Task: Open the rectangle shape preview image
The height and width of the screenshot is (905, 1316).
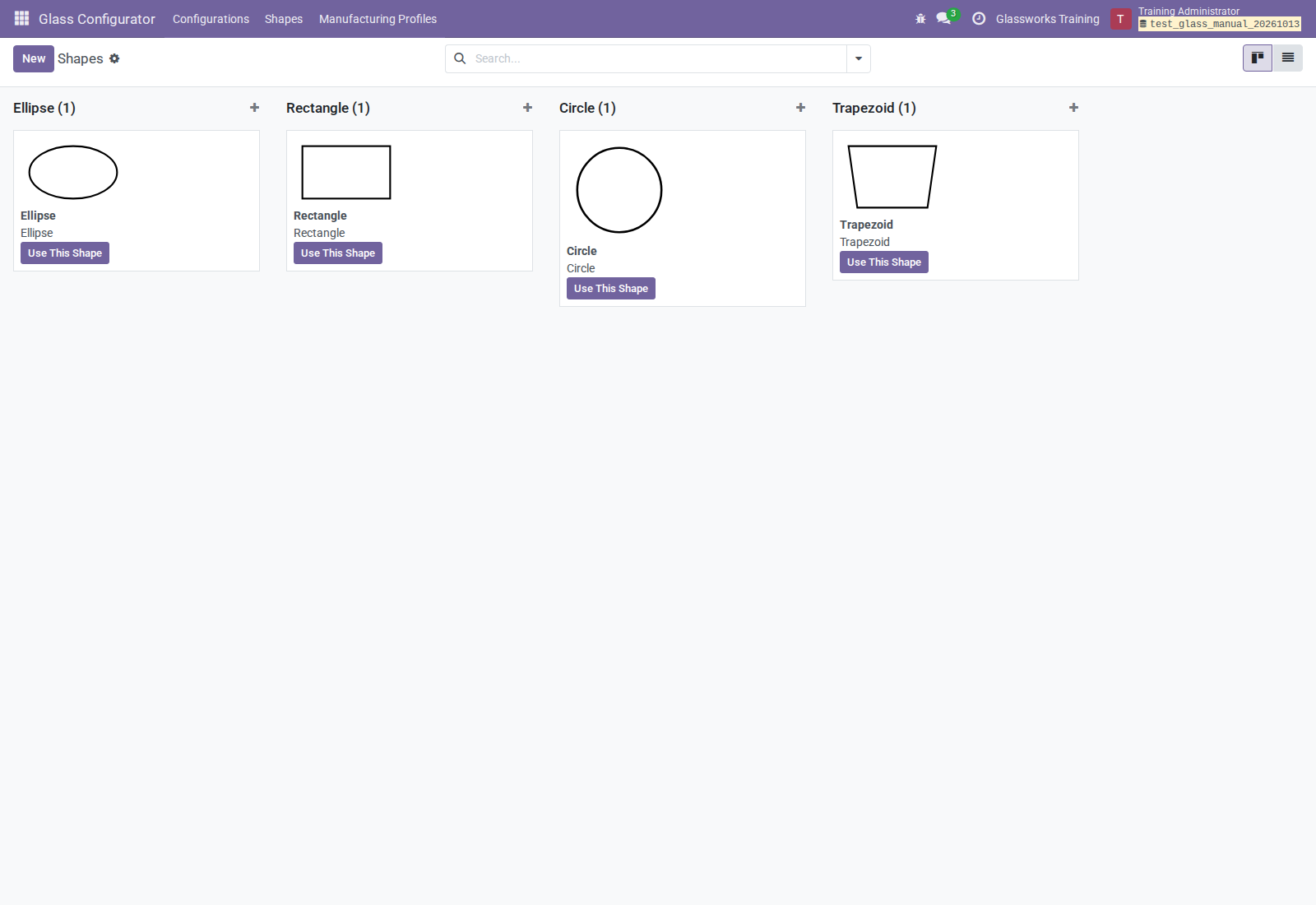Action: coord(346,172)
